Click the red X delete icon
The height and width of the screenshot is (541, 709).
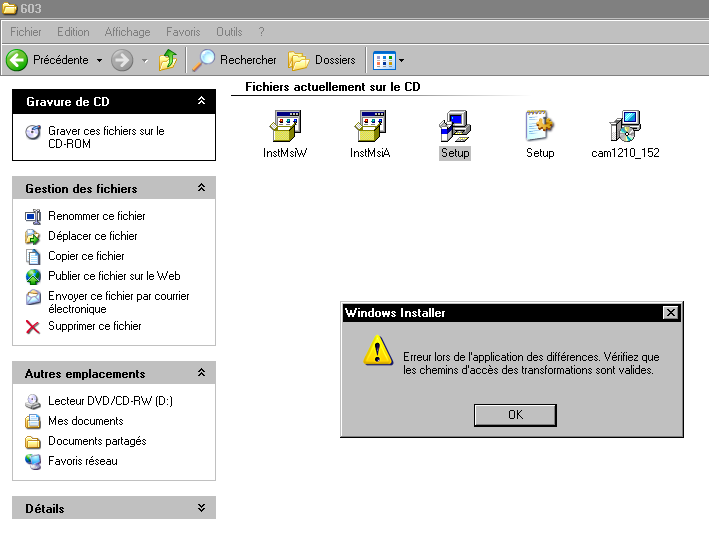[x=33, y=327]
